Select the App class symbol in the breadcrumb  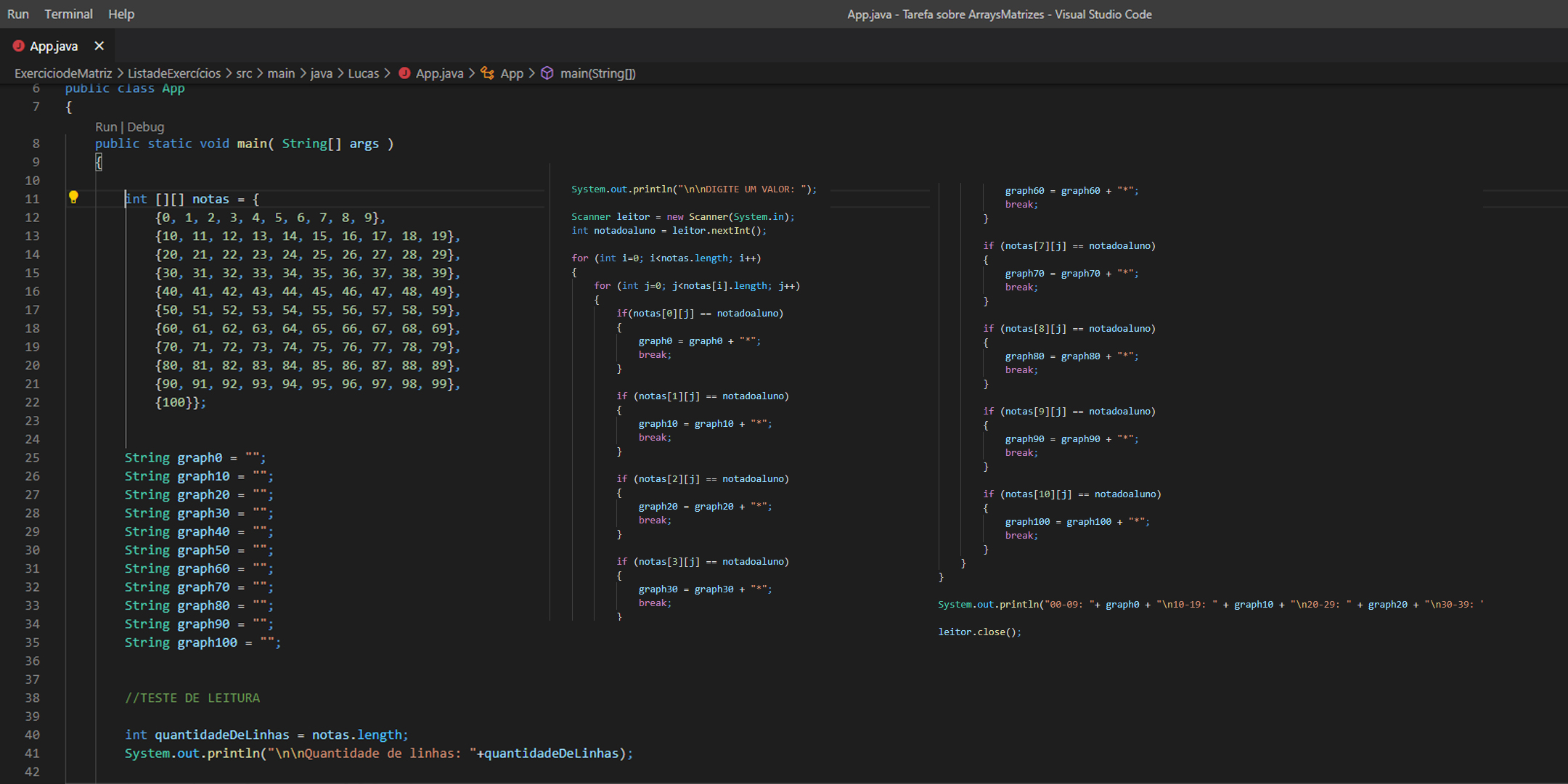512,73
